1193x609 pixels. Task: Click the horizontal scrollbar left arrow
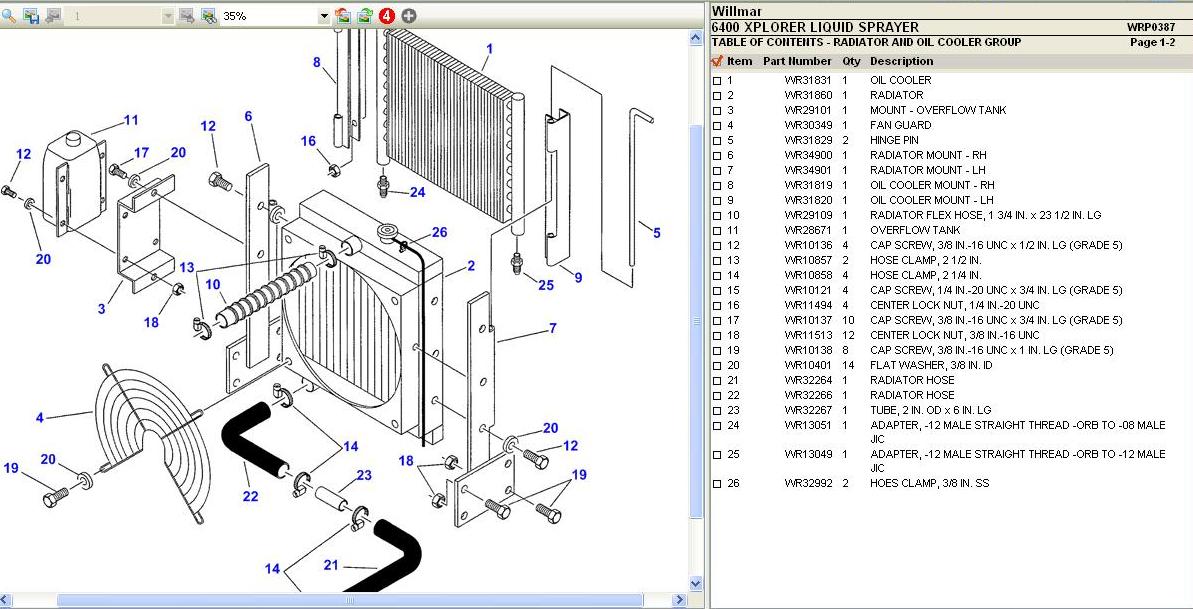pyautogui.click(x=6, y=601)
